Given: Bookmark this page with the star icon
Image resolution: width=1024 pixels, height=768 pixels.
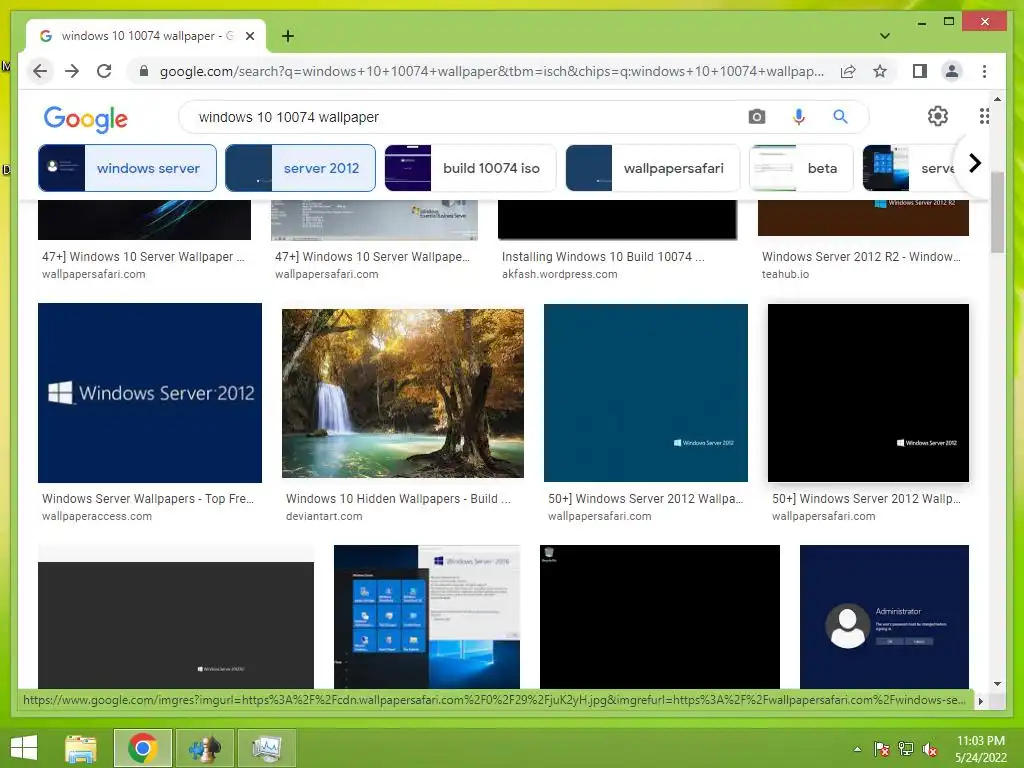Looking at the screenshot, I should click(880, 71).
